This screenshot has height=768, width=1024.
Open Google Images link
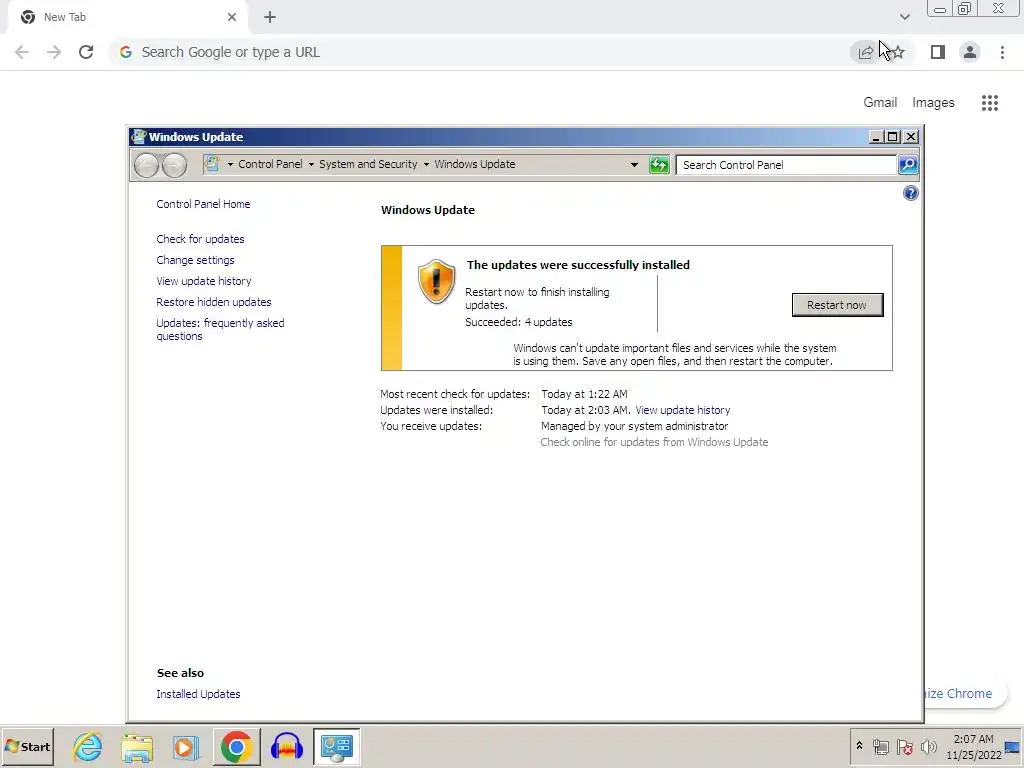click(x=933, y=103)
